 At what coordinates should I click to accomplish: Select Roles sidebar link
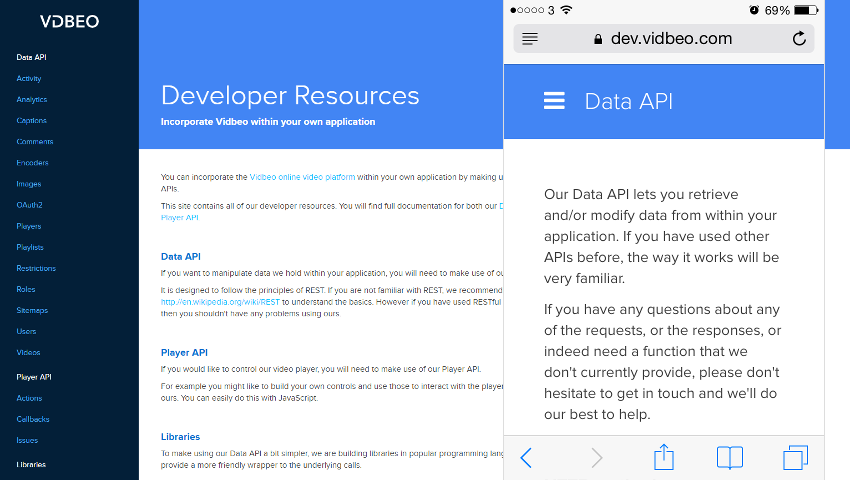click(x=25, y=289)
